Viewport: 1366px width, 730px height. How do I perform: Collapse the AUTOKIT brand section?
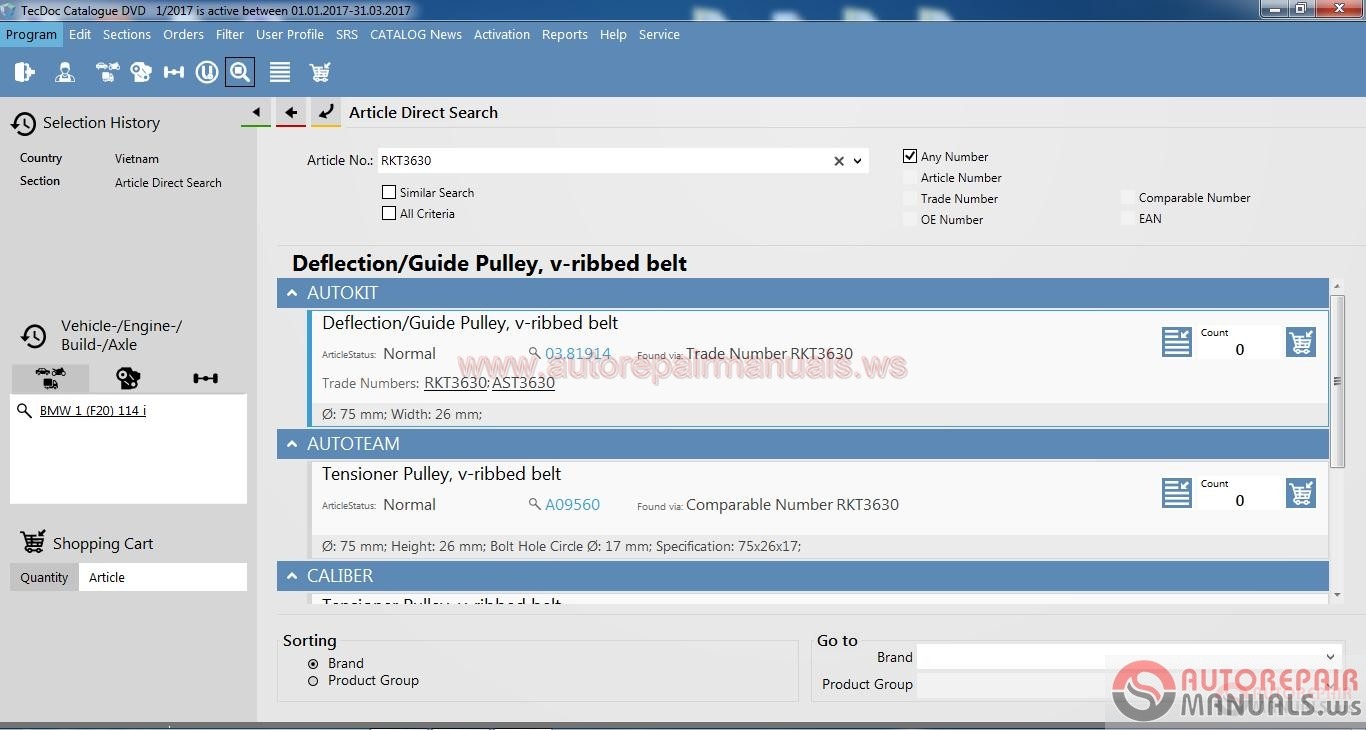(292, 293)
